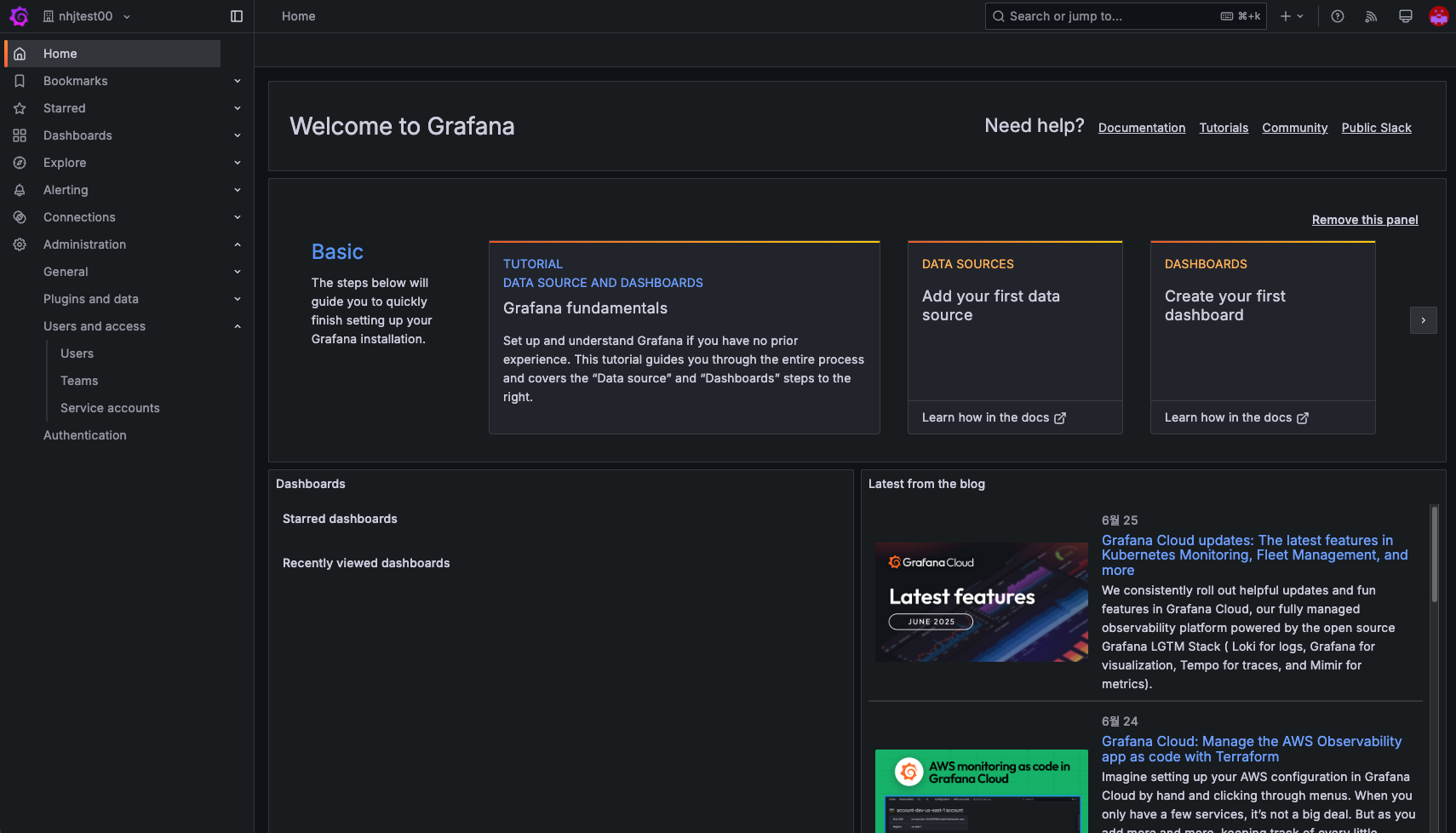The height and width of the screenshot is (833, 1456).
Task: Expand the Starred section chevron
Action: pyautogui.click(x=238, y=108)
